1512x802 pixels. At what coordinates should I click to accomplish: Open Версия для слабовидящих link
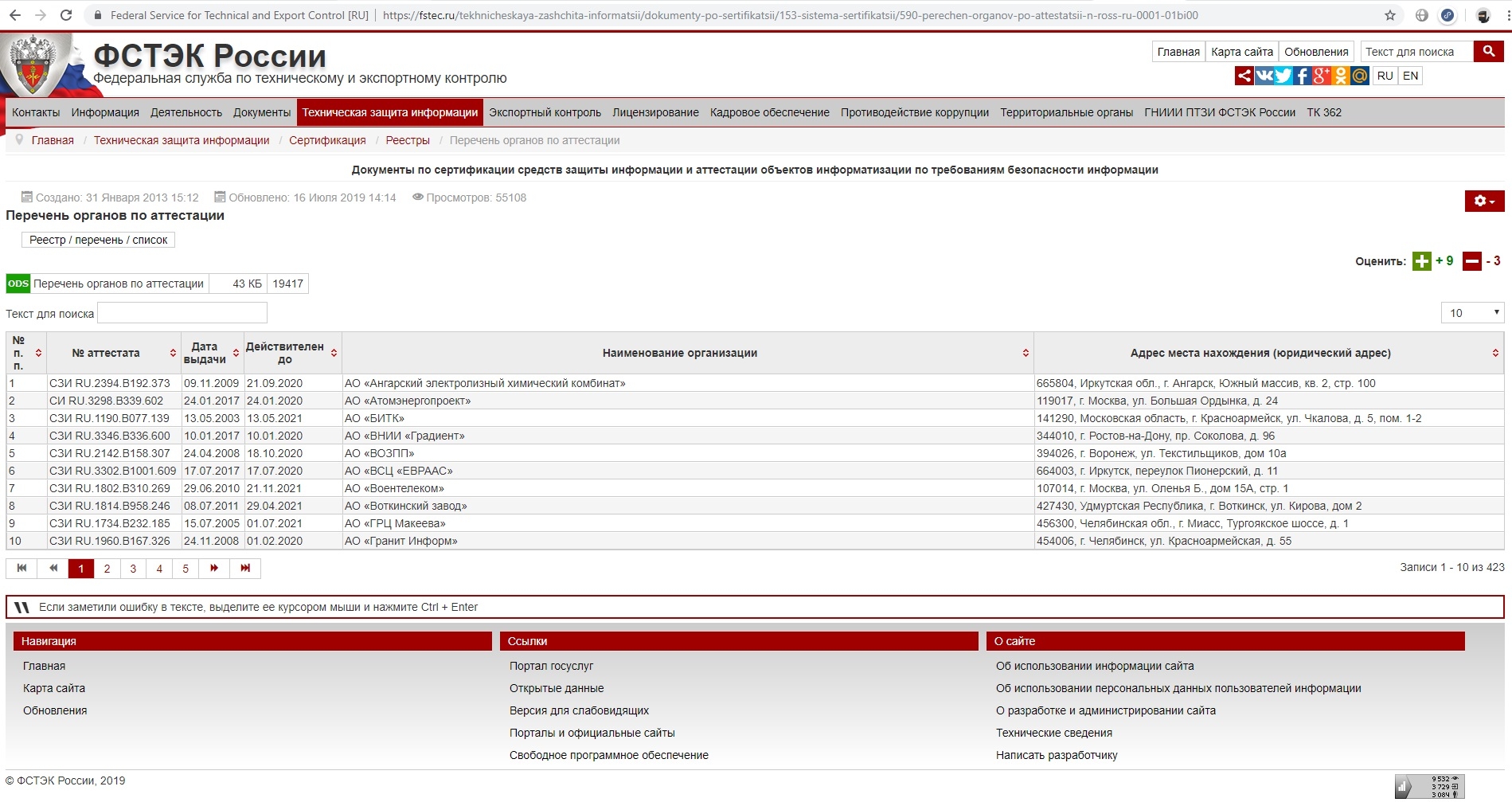click(x=579, y=710)
